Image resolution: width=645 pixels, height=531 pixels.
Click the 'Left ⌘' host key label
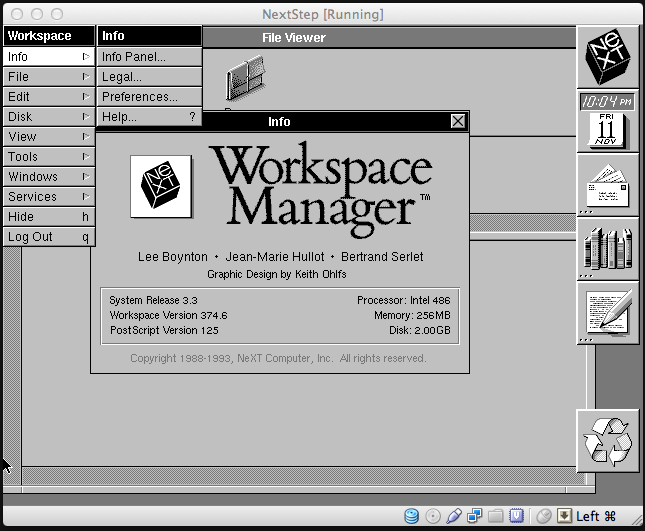point(596,516)
